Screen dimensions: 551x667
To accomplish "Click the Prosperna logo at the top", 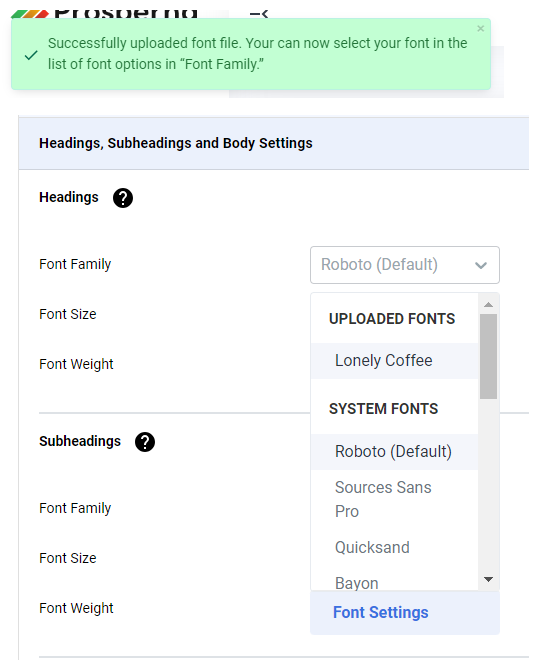I will pyautogui.click(x=104, y=13).
